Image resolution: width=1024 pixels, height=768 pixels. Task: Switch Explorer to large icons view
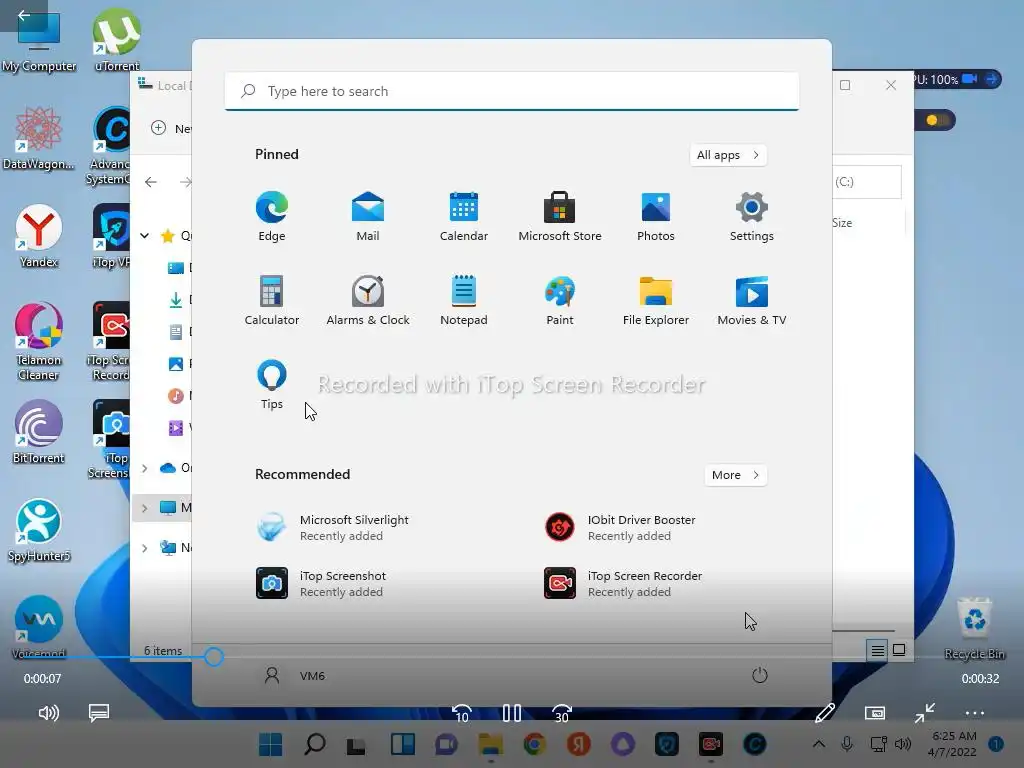(899, 650)
